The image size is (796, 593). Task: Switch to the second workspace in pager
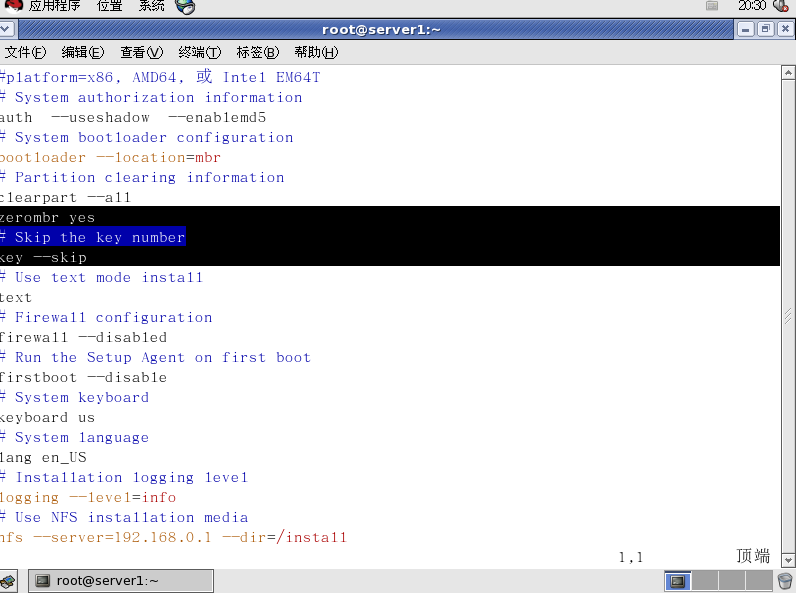705,581
